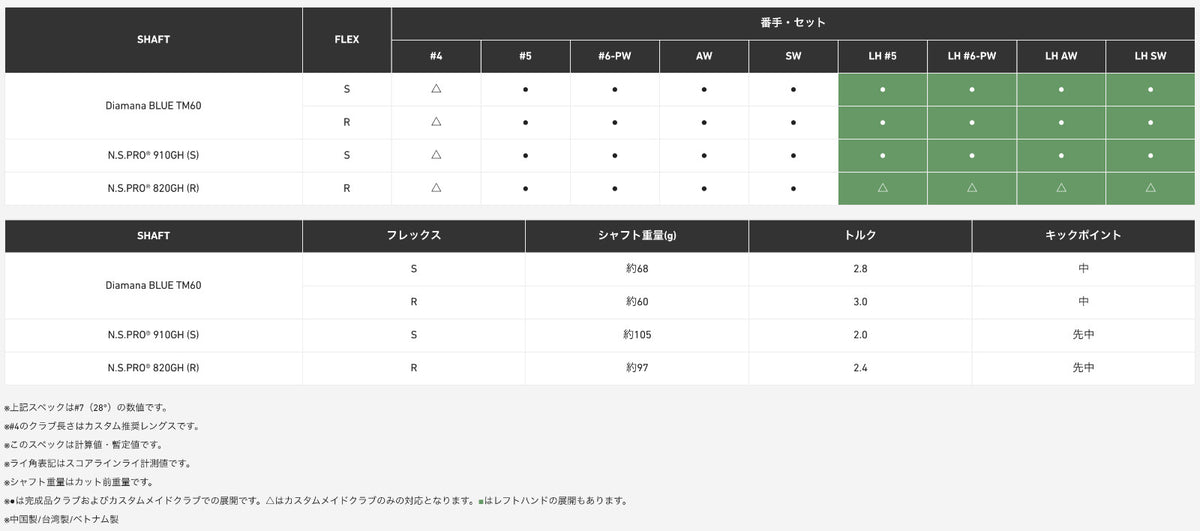
Task: Select the FLEX column header
Action: point(347,40)
